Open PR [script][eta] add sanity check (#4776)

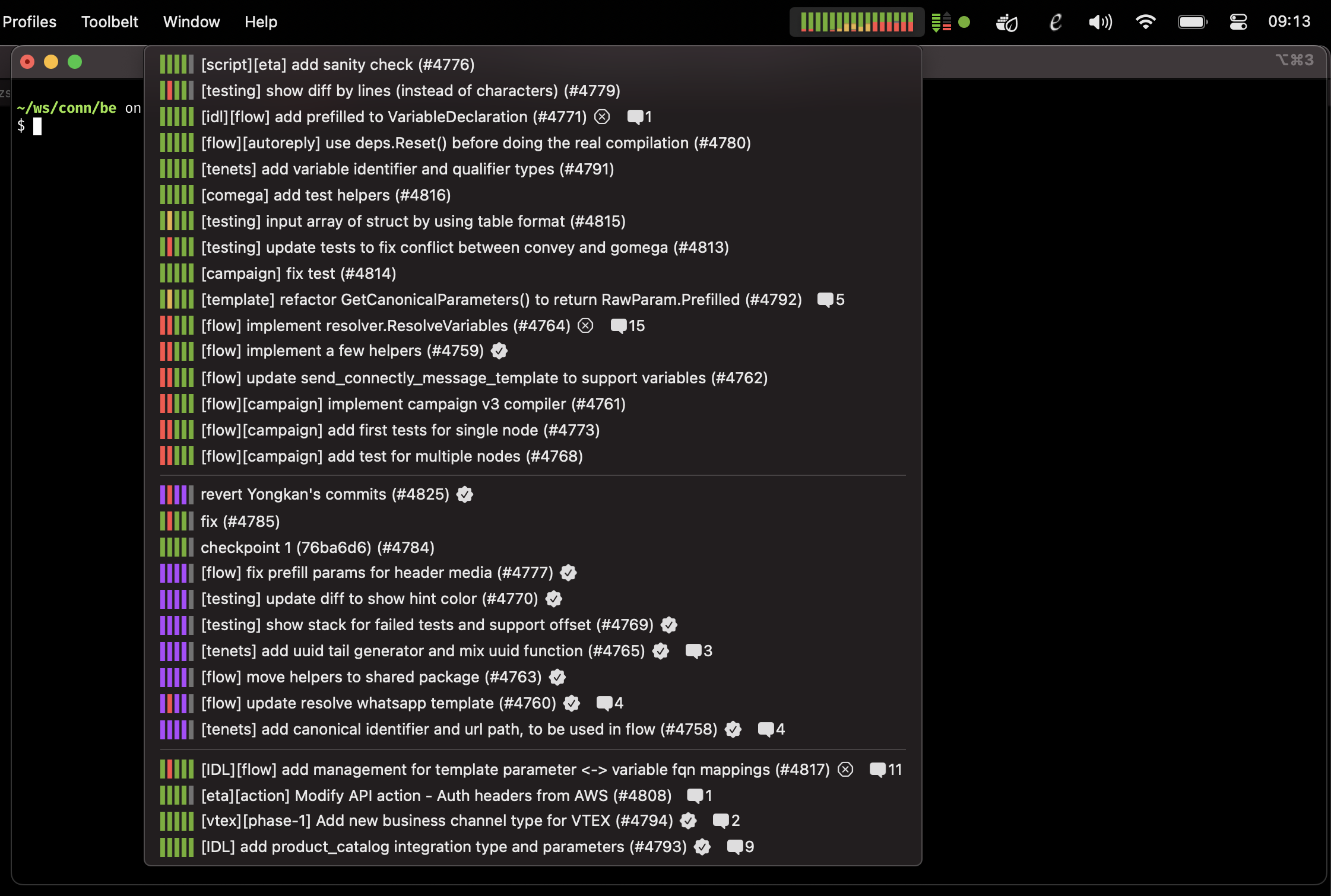(x=533, y=64)
